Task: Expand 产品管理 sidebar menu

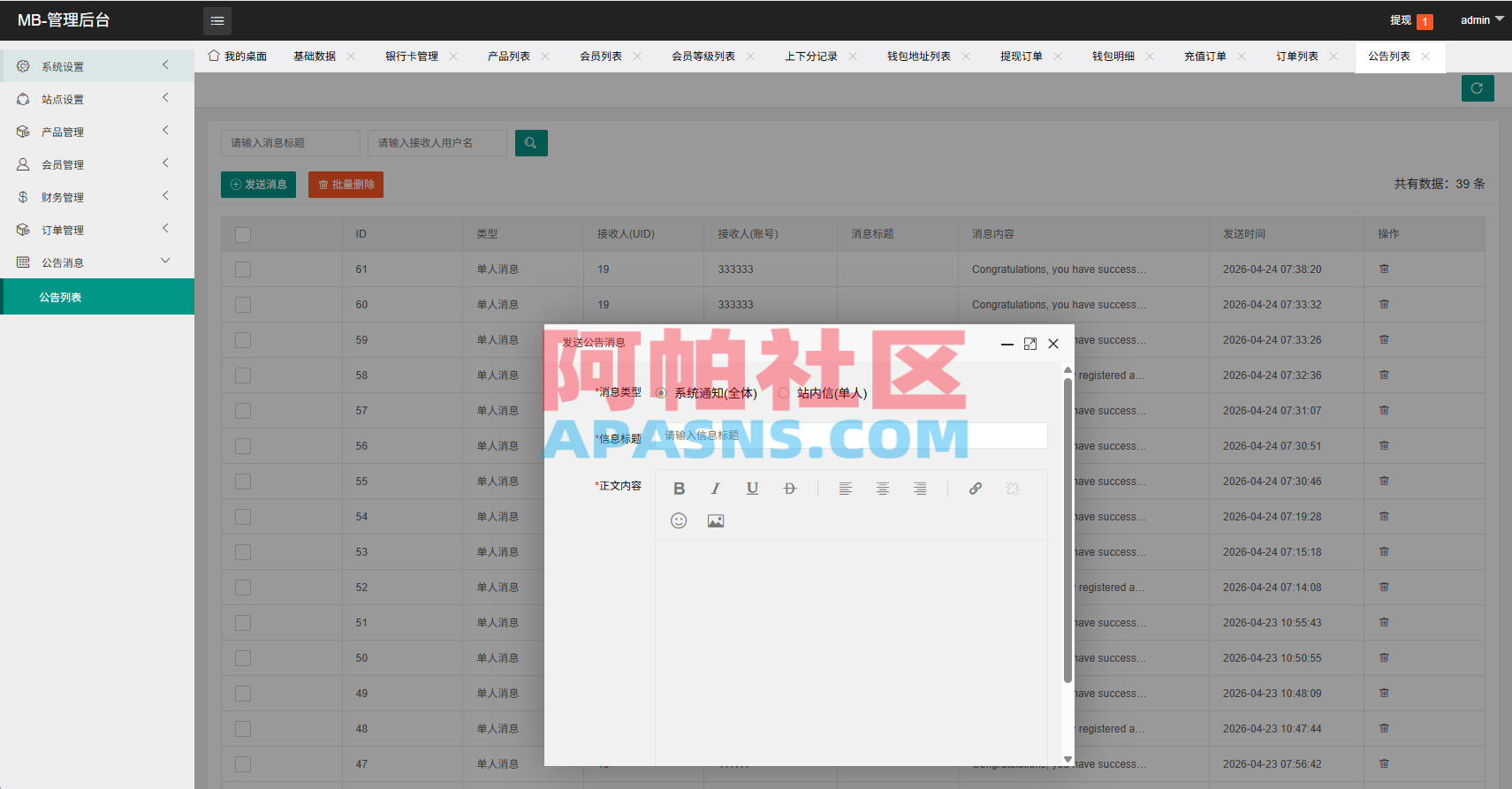Action: (x=97, y=132)
